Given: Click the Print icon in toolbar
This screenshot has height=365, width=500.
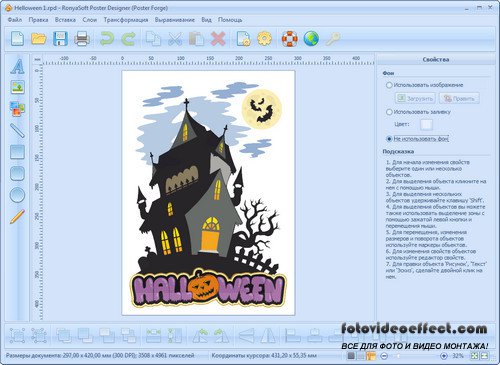Looking at the screenshot, I should (82, 39).
